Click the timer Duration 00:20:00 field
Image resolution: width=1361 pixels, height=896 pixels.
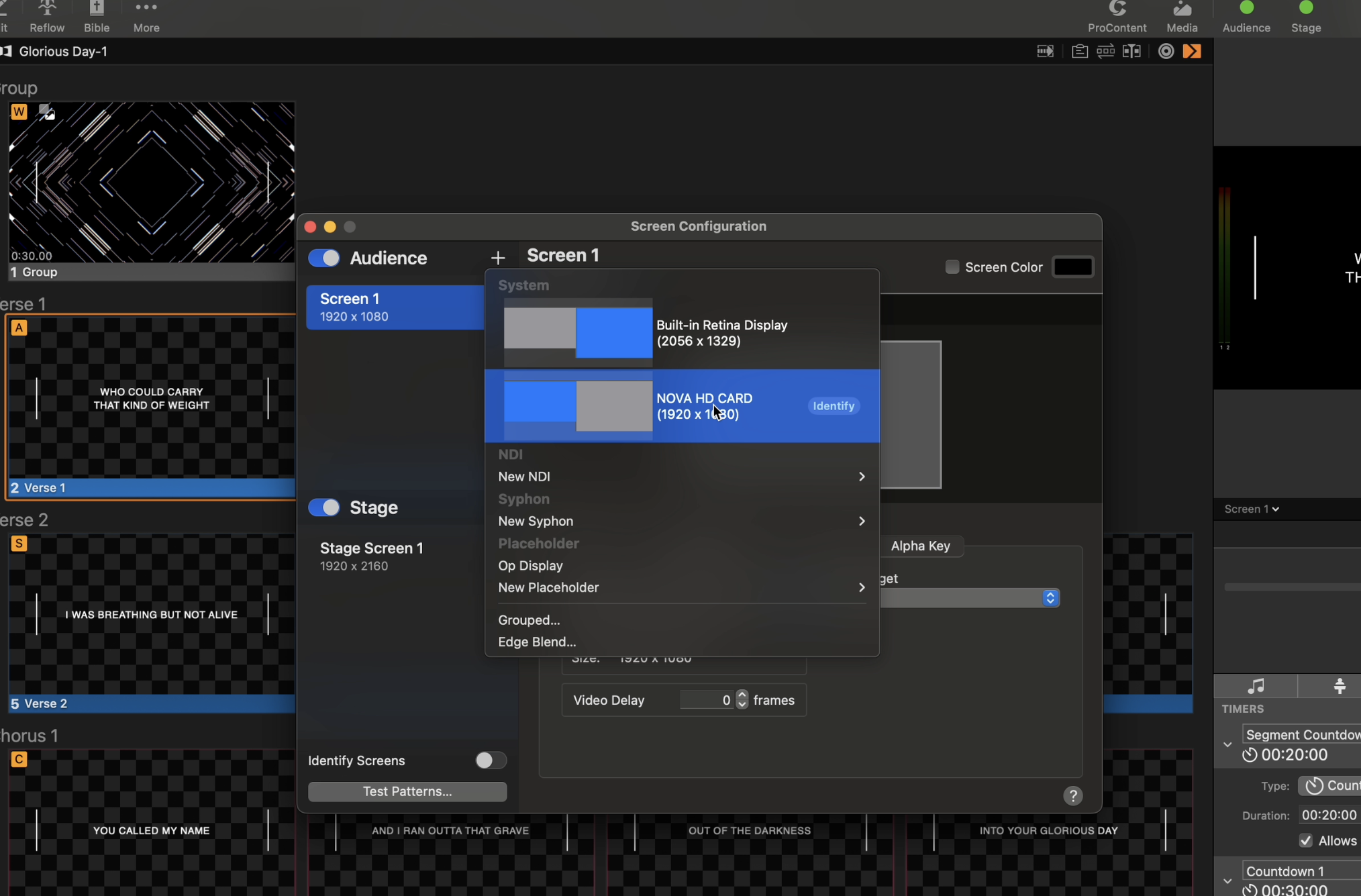pyautogui.click(x=1329, y=815)
